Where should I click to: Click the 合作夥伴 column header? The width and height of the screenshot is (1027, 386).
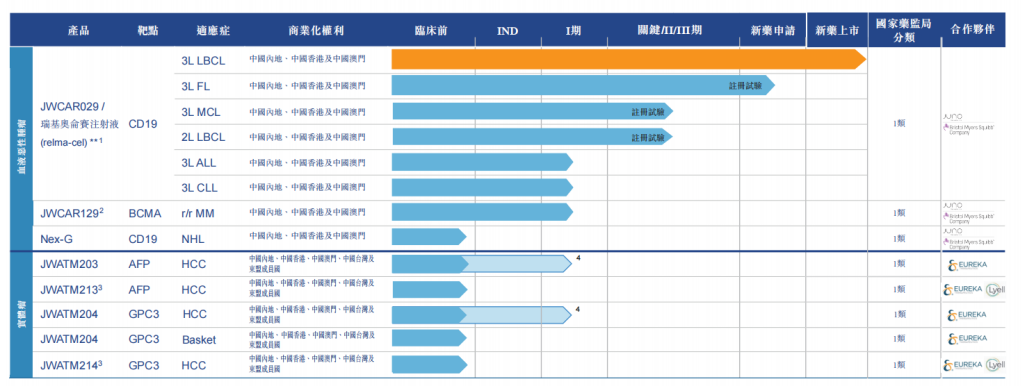click(x=973, y=30)
